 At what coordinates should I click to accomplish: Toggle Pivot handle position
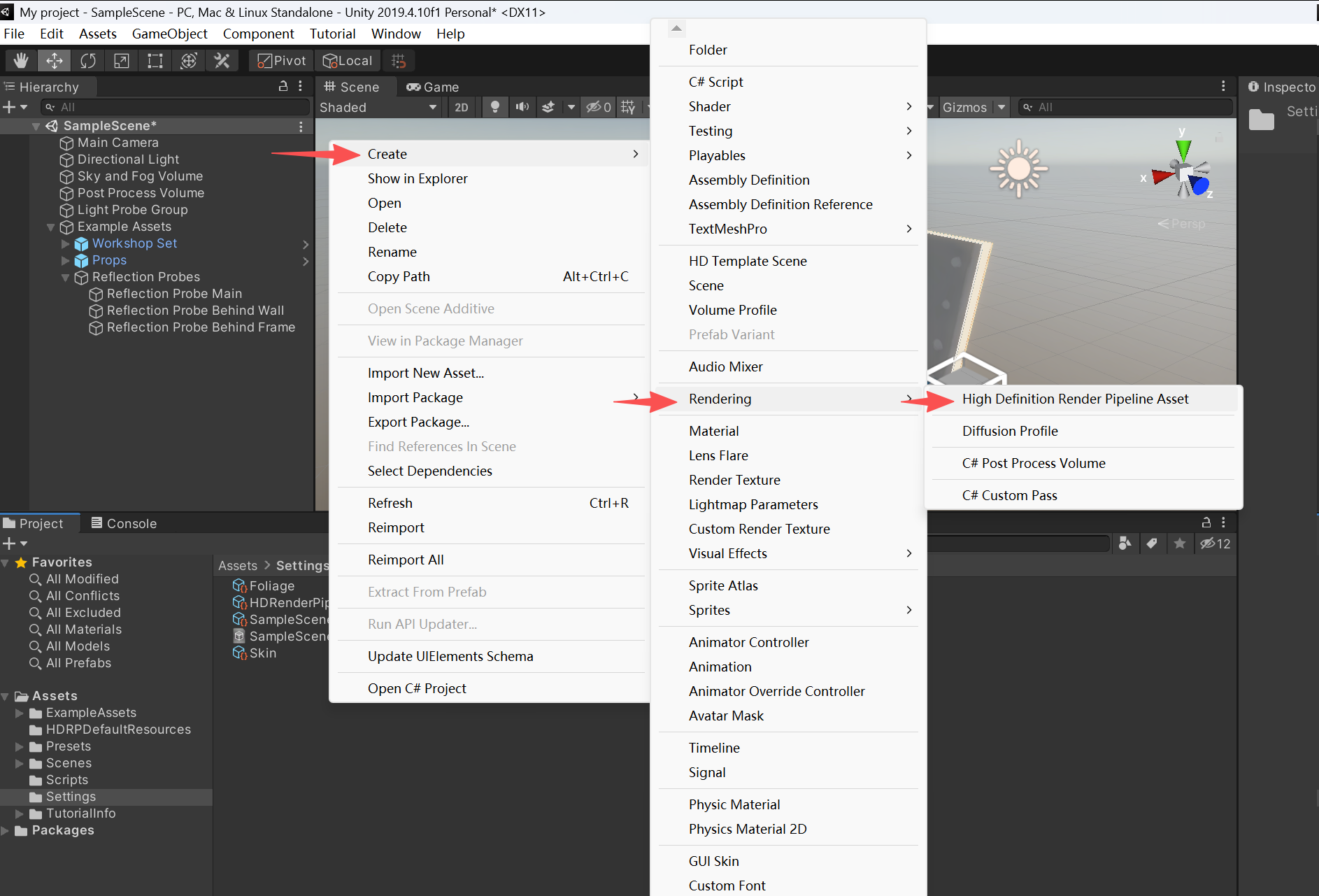[282, 61]
